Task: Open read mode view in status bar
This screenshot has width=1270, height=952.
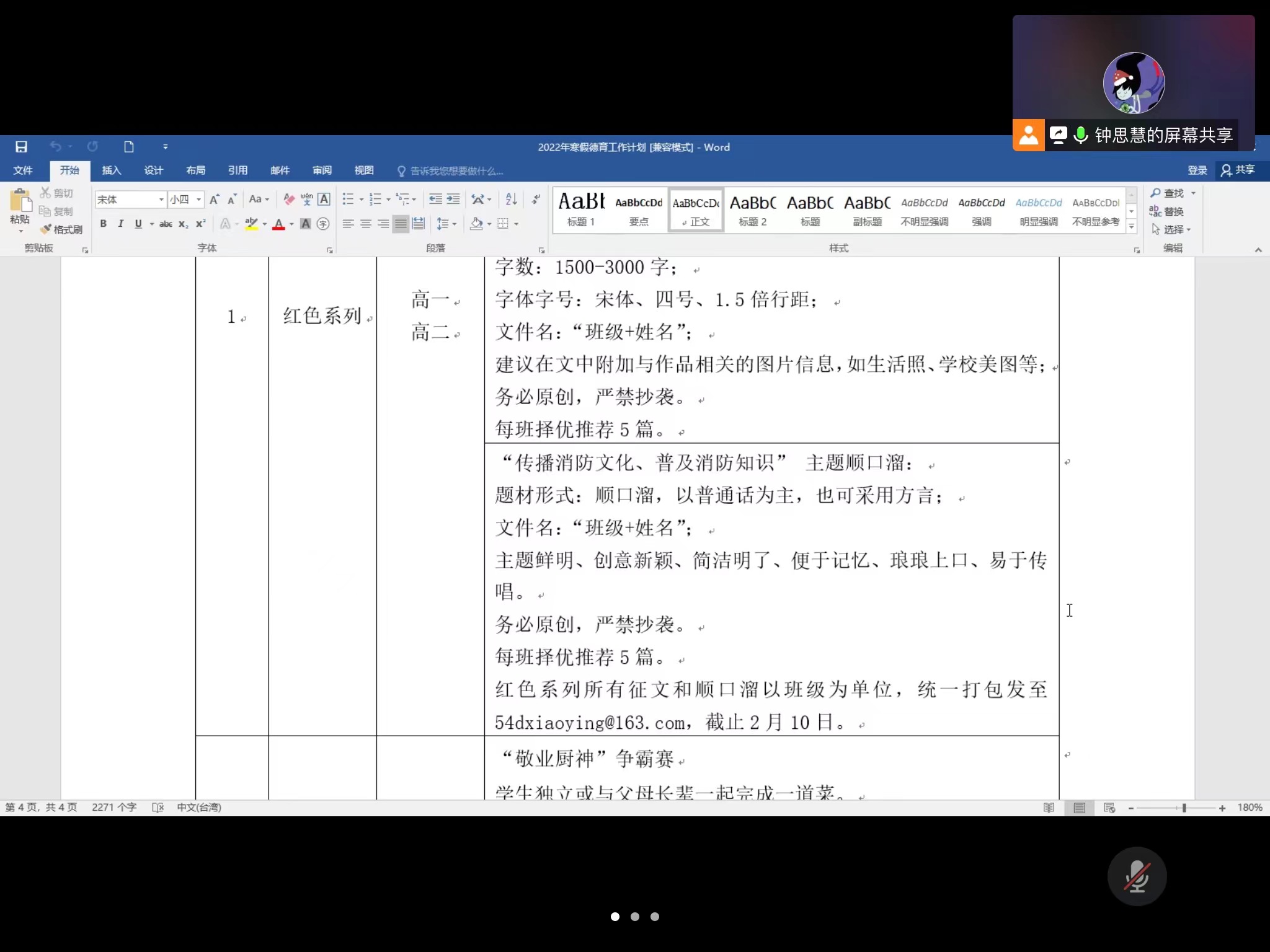Action: click(x=1049, y=808)
